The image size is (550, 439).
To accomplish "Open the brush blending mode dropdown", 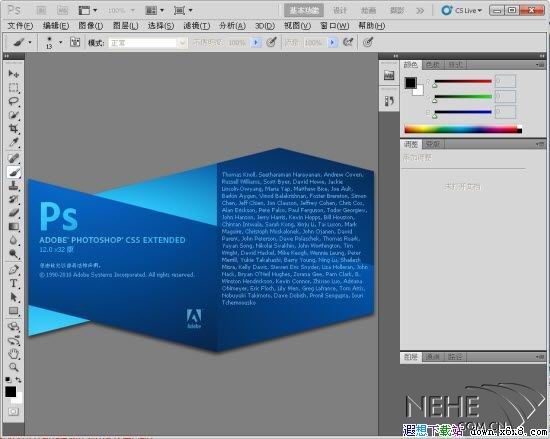I will [148, 43].
